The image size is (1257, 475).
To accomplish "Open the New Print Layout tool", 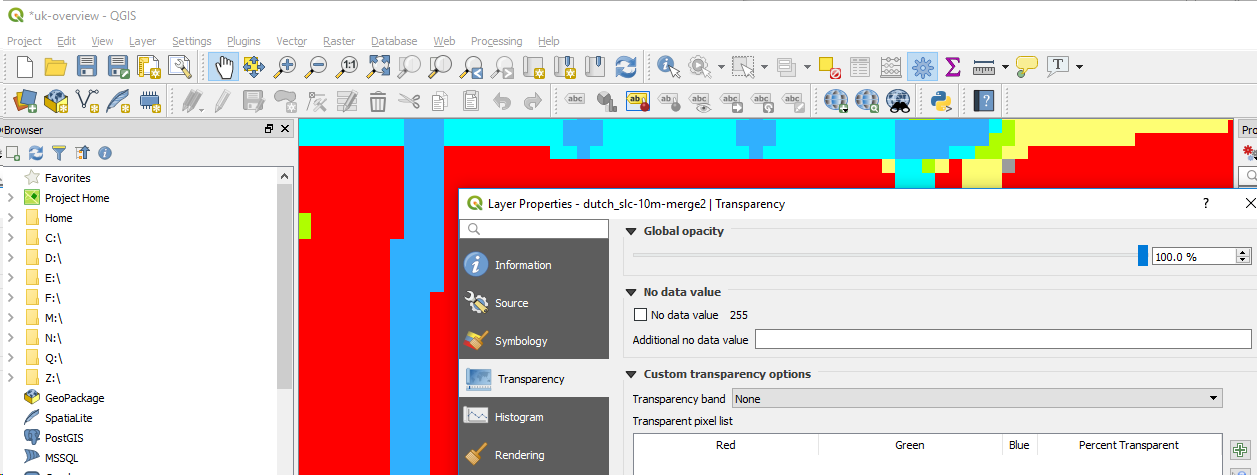I will pyautogui.click(x=149, y=67).
